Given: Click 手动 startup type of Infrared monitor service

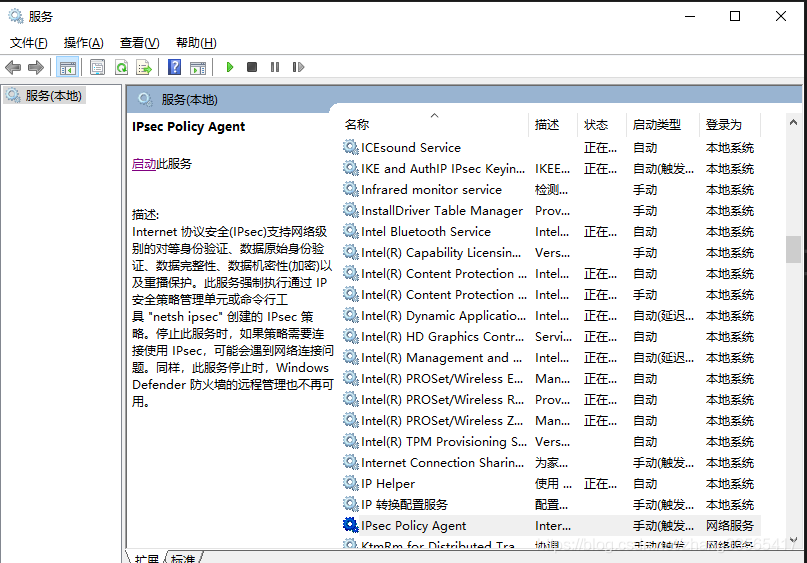Looking at the screenshot, I should pyautogui.click(x=645, y=189).
